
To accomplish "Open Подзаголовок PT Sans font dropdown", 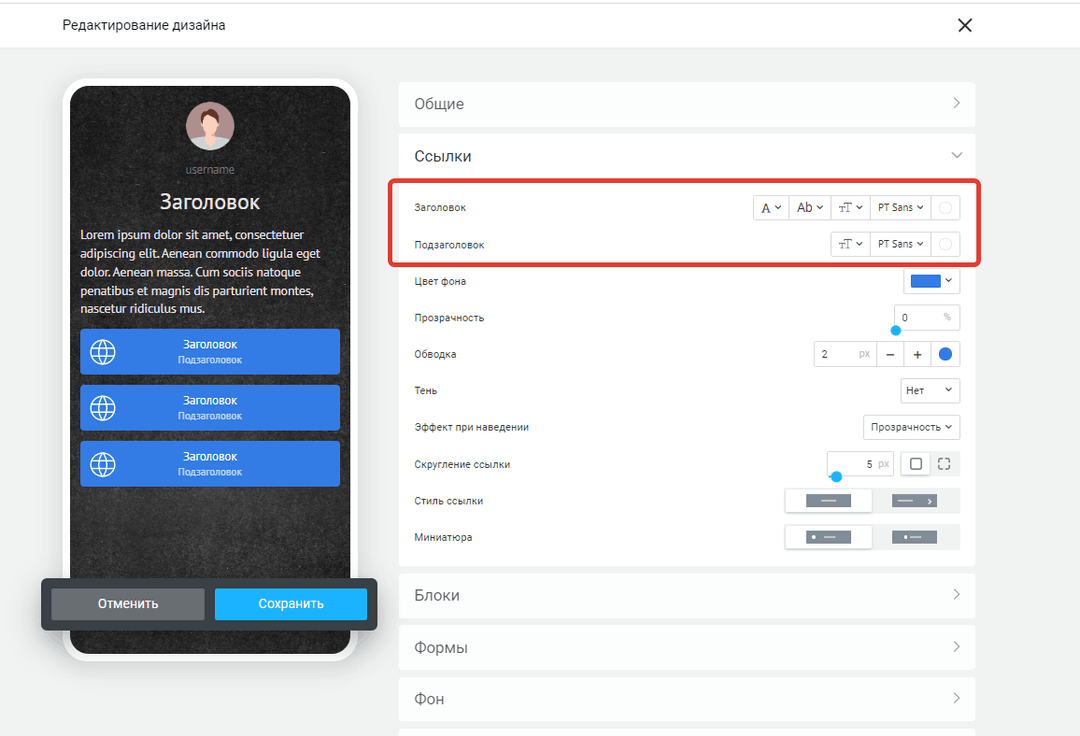I will [x=900, y=244].
